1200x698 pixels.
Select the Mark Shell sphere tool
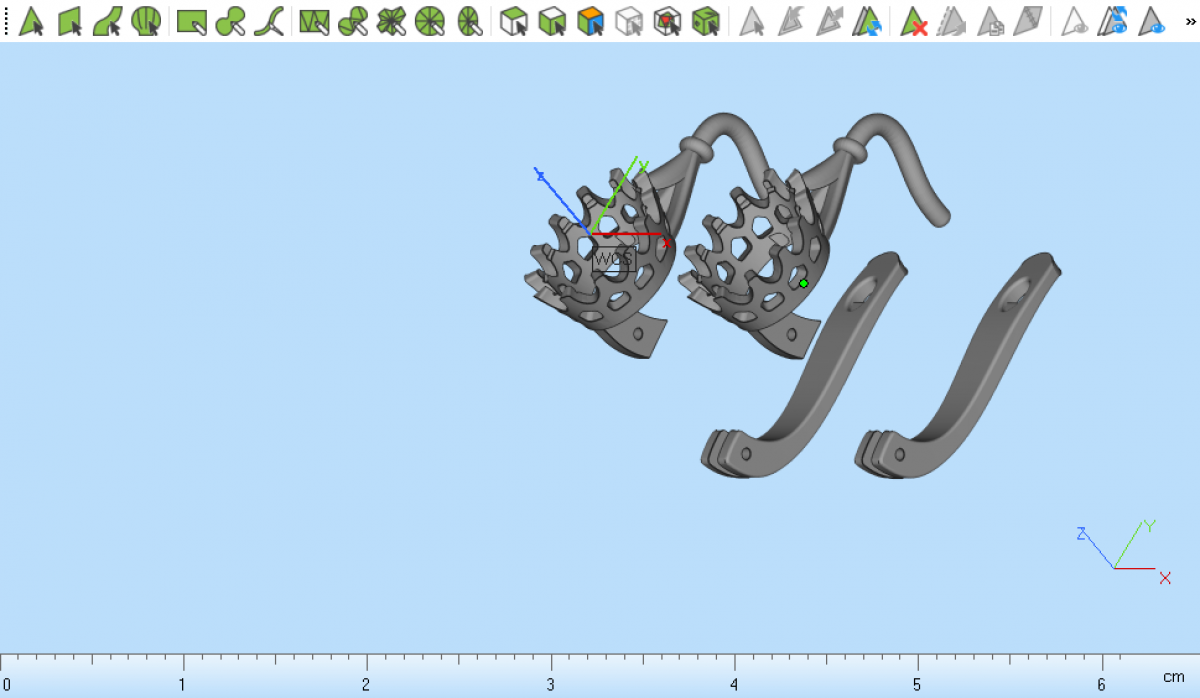tap(146, 20)
